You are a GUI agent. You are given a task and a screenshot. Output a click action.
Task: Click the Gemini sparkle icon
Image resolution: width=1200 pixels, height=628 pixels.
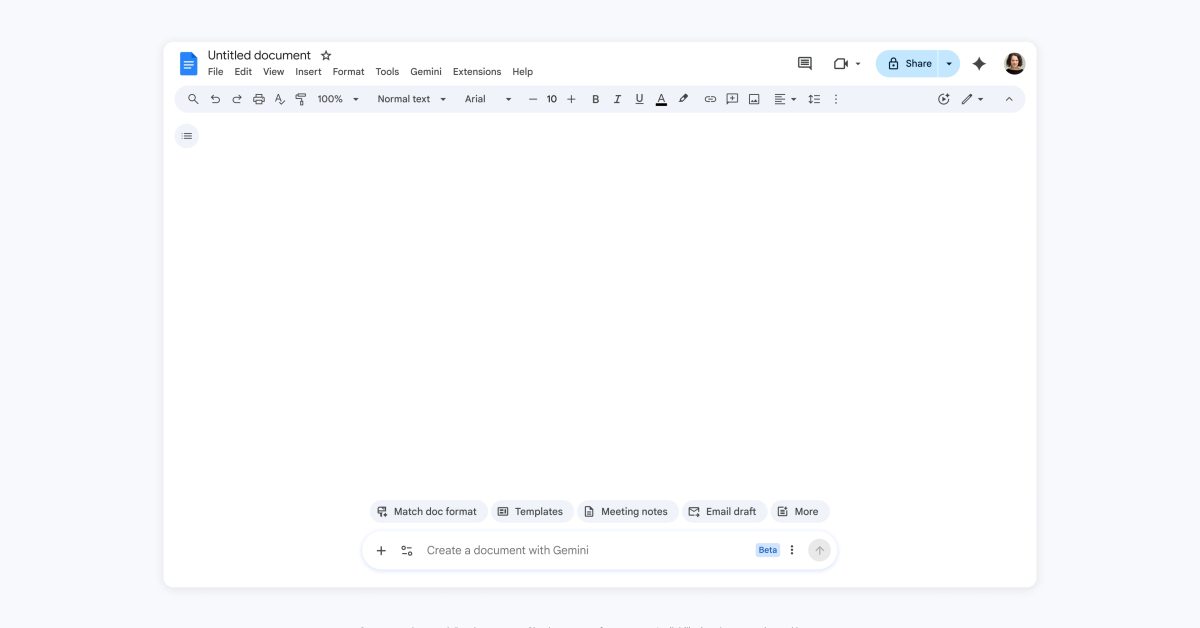979,63
